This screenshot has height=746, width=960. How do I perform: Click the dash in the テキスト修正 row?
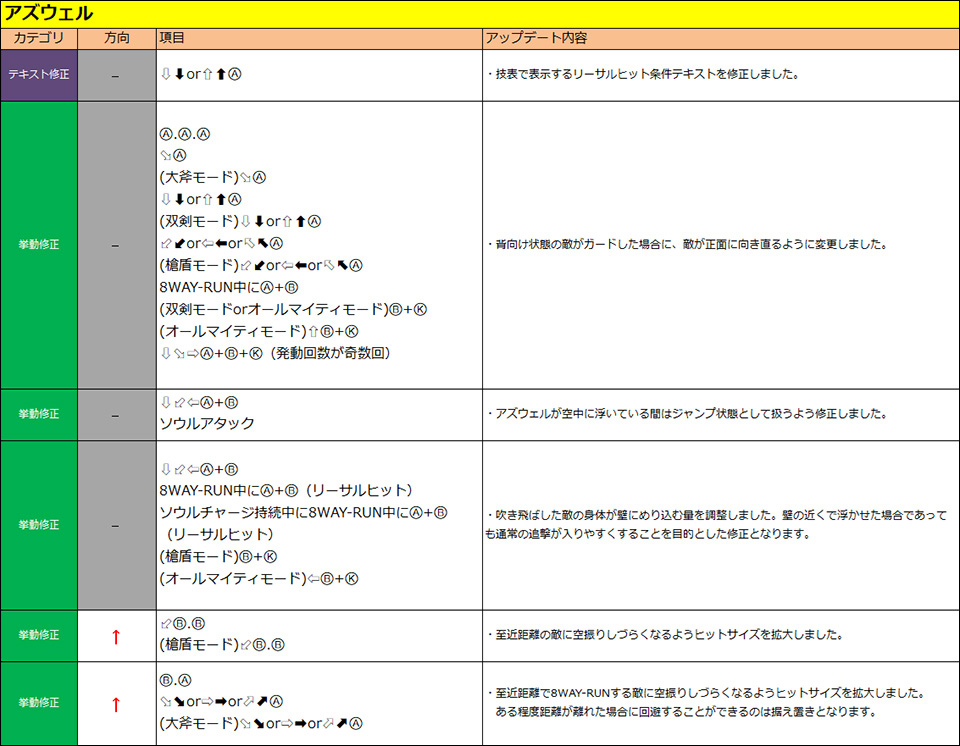116,75
